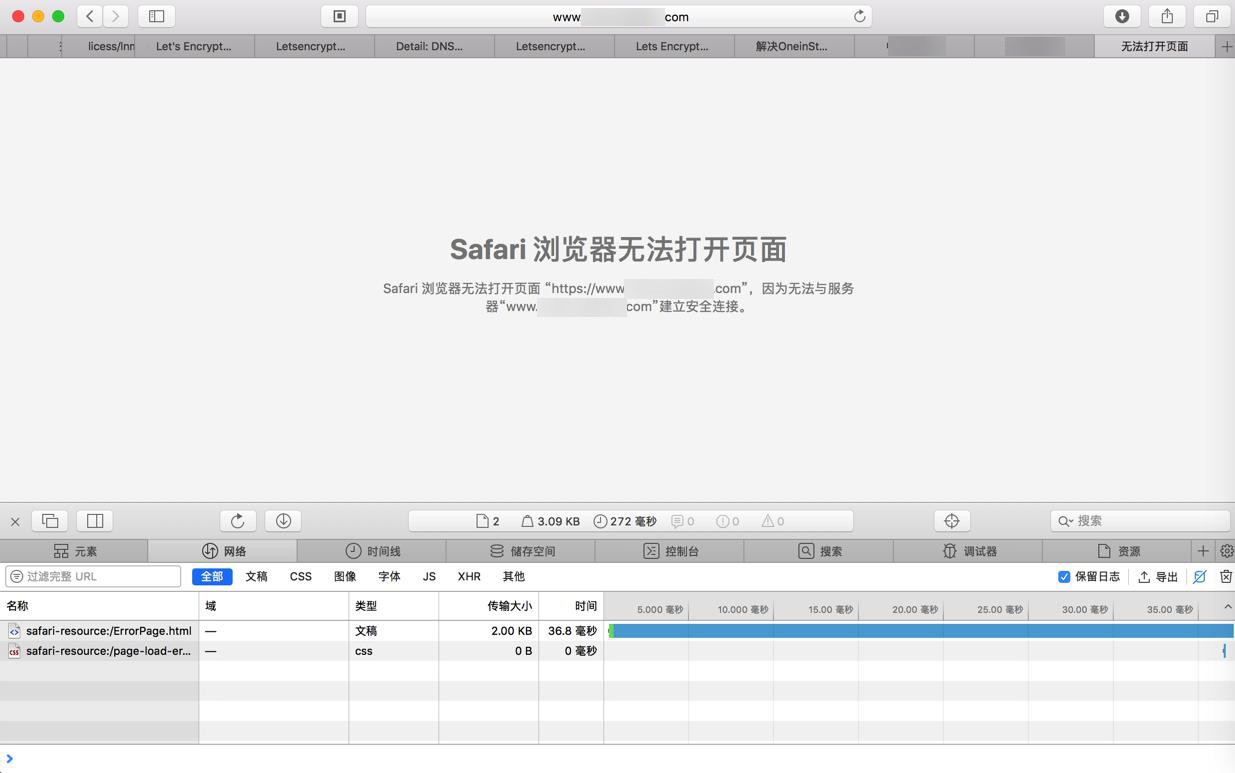The height and width of the screenshot is (773, 1235).
Task: Filter network by 其他 other
Action: click(513, 577)
